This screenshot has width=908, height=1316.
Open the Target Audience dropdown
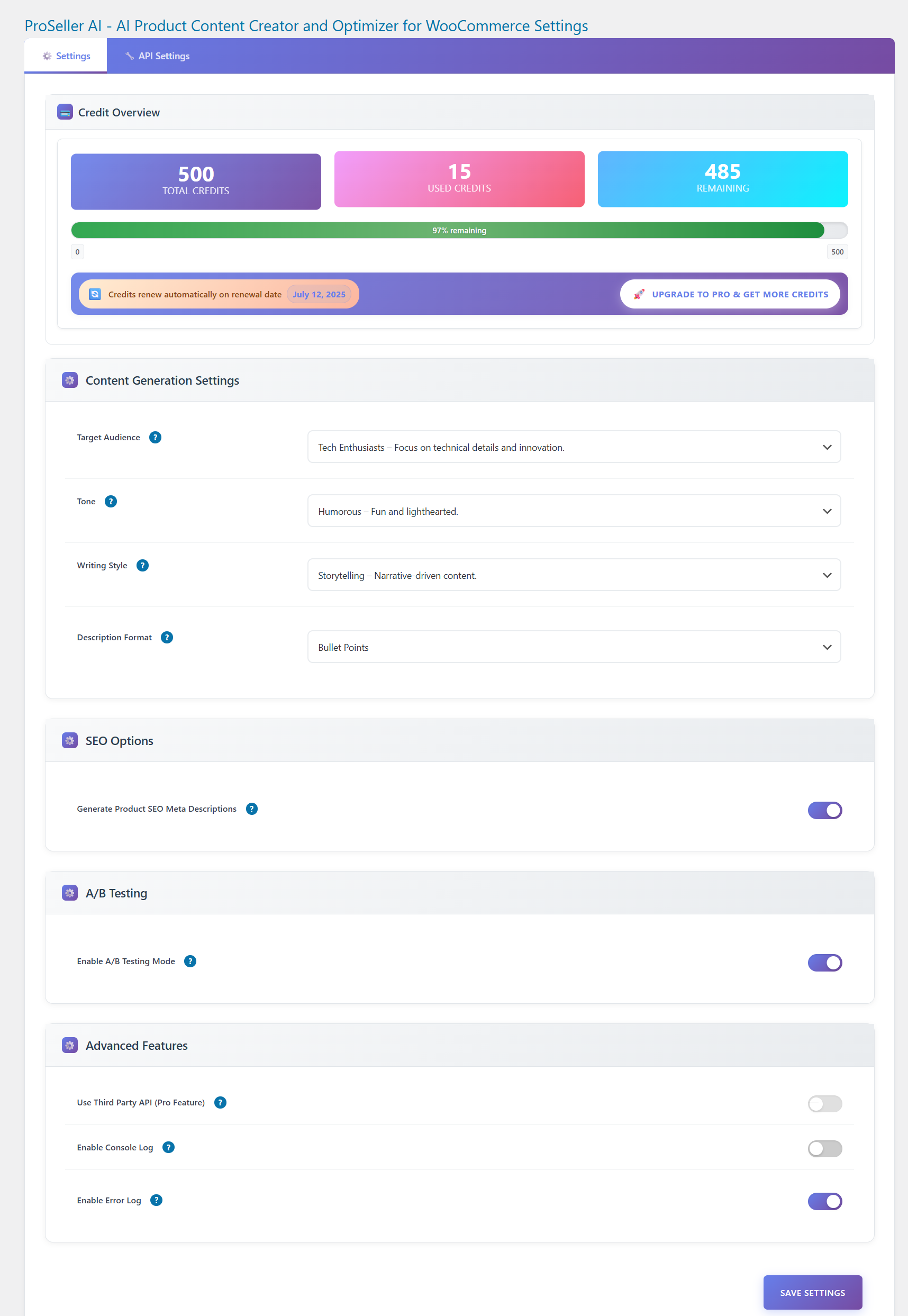pyautogui.click(x=574, y=447)
